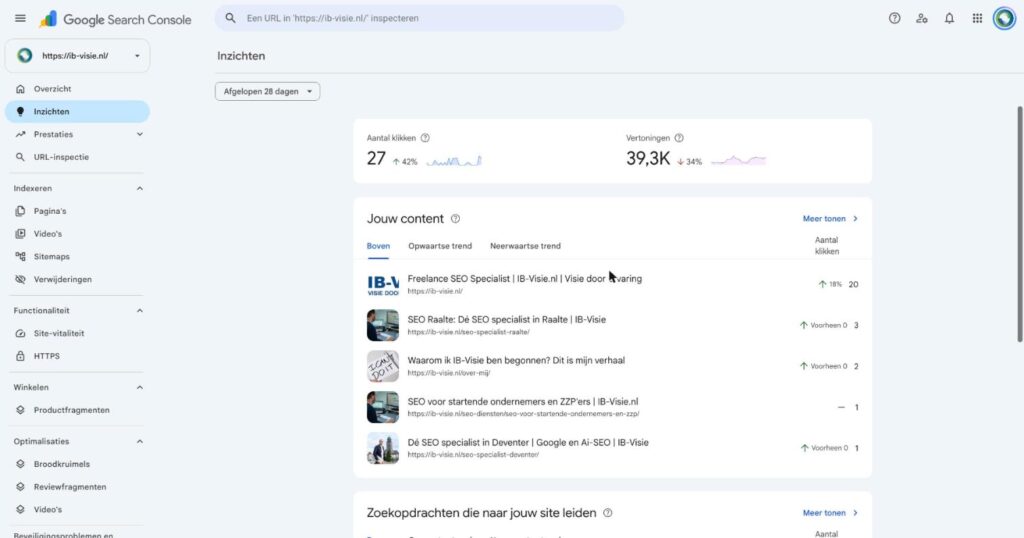
Task: Click the page vertical scrollbar
Action: pyautogui.click(x=1019, y=224)
